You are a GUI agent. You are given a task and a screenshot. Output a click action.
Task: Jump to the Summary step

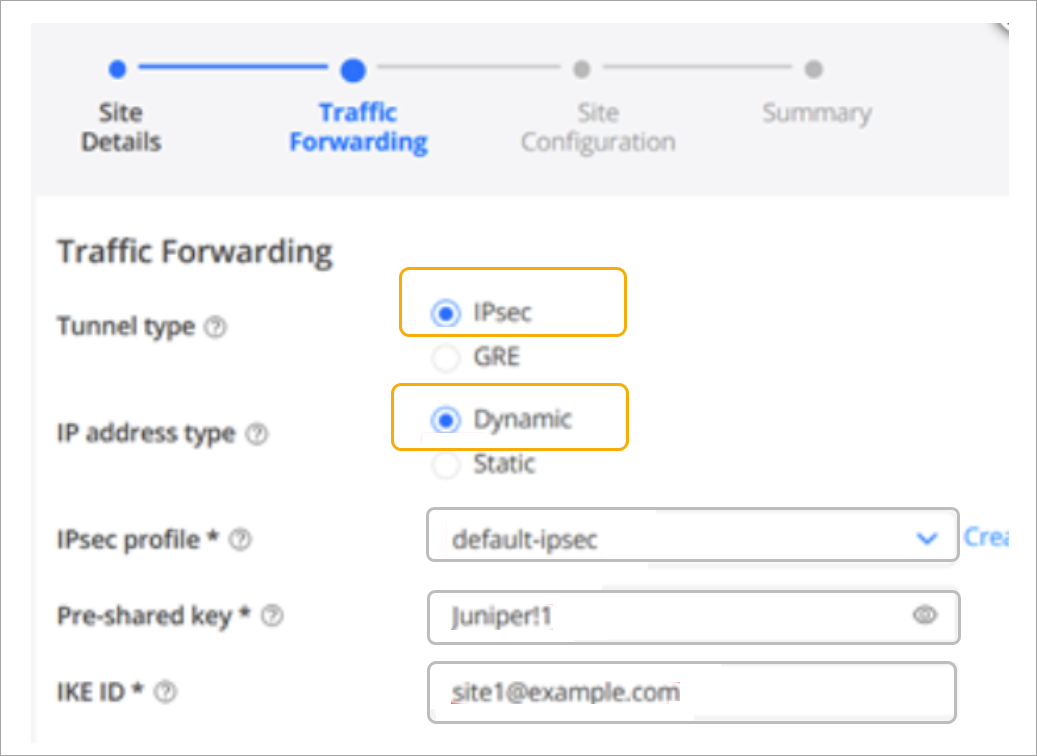[x=816, y=113]
